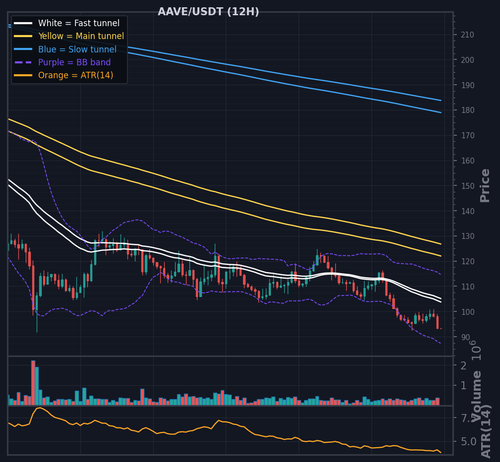Screen dimensions: 500x462
Task: Select legend entry 'Blue = Slow tunnel'
Action: [77, 49]
